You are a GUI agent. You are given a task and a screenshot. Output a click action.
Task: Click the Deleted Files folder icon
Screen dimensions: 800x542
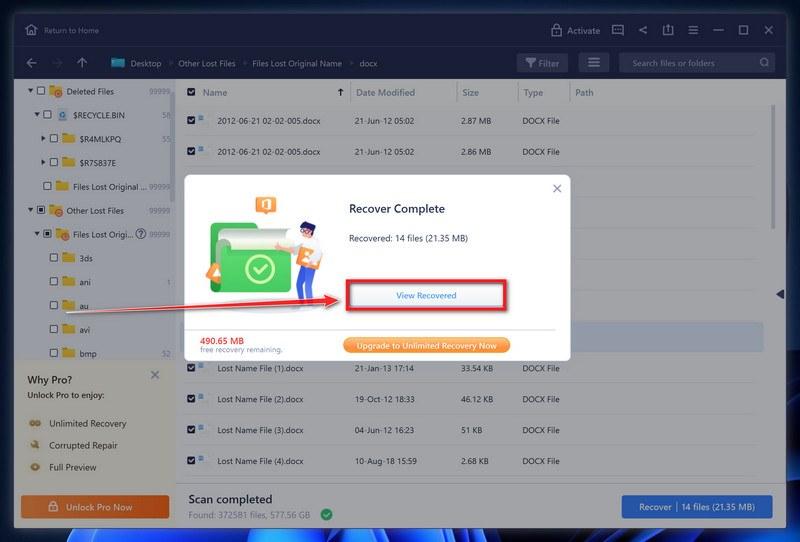tap(56, 91)
